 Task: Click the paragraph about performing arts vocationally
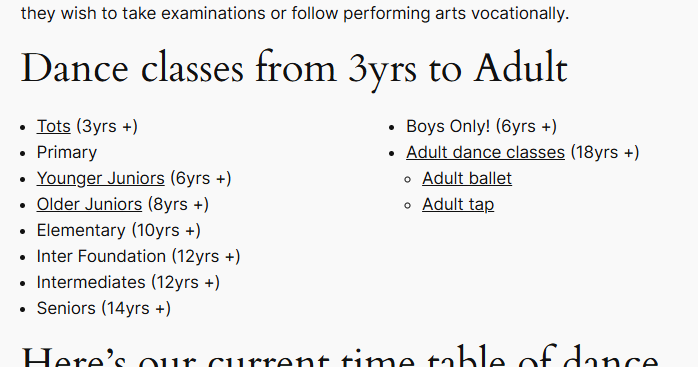295,13
